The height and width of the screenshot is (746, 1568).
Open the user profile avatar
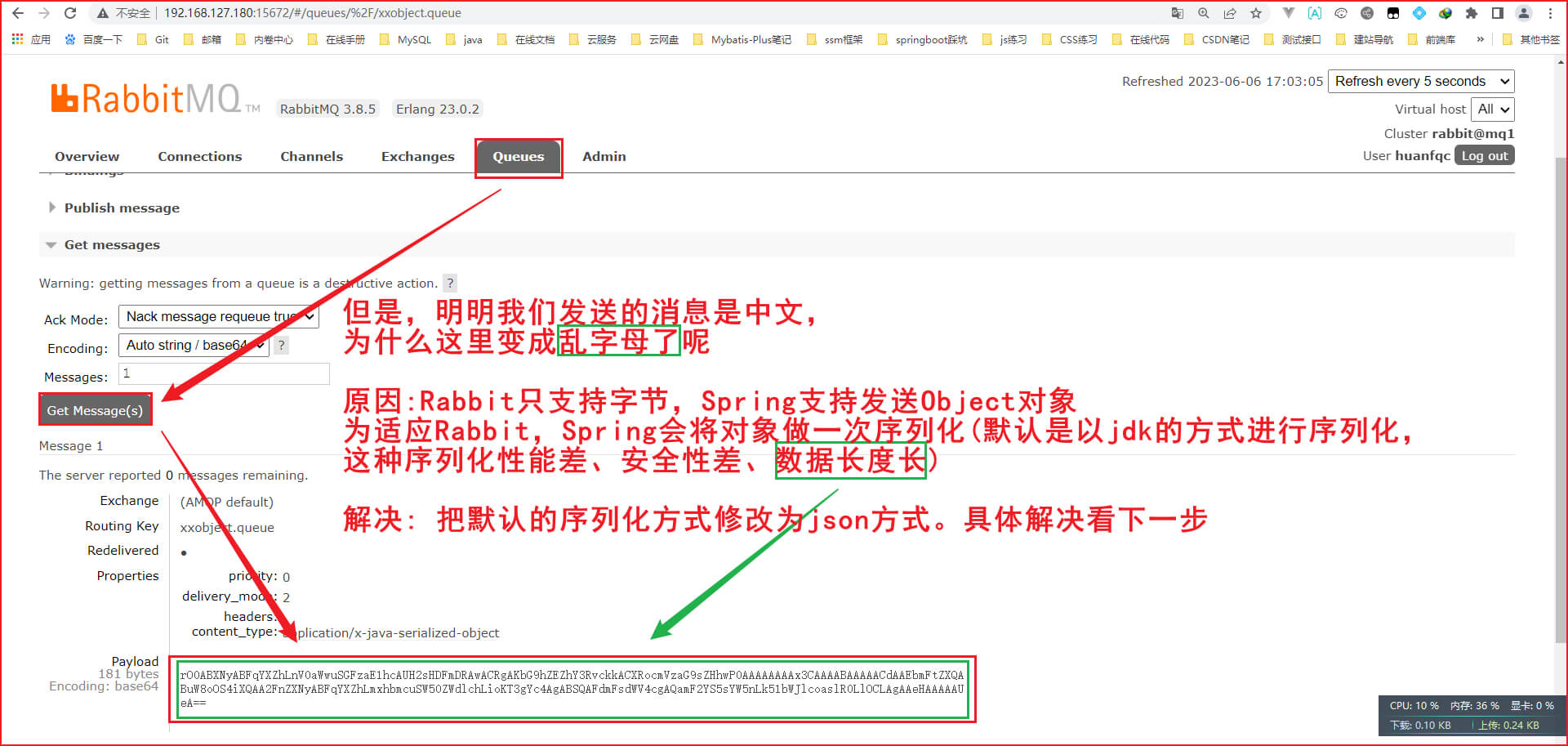tap(1524, 13)
